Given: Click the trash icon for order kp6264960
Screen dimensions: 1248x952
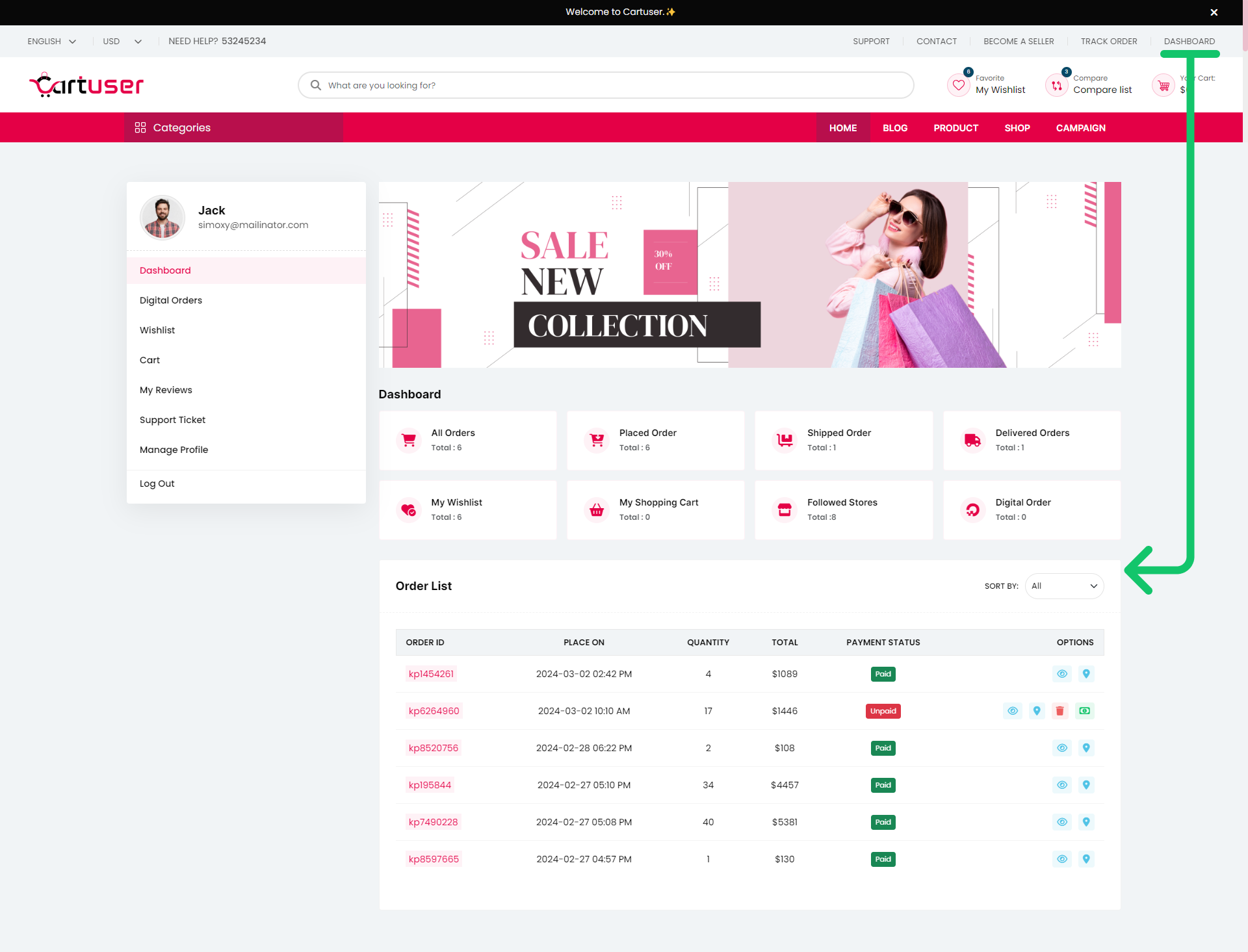Looking at the screenshot, I should pos(1060,711).
